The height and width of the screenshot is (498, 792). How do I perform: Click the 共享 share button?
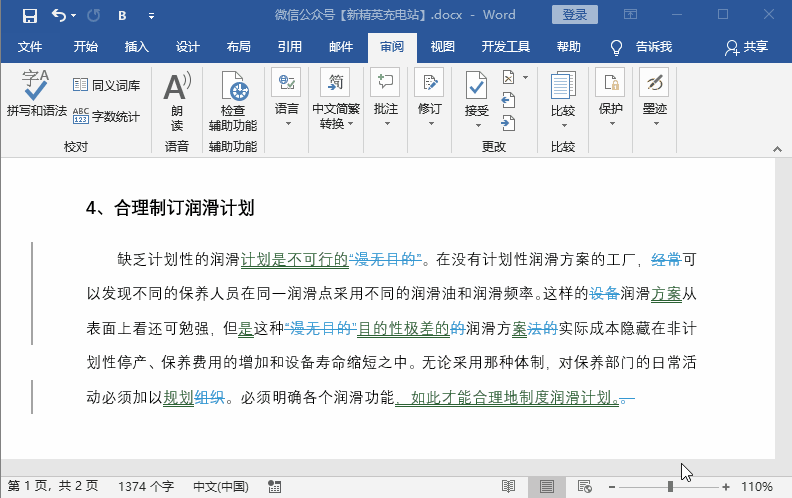click(747, 47)
